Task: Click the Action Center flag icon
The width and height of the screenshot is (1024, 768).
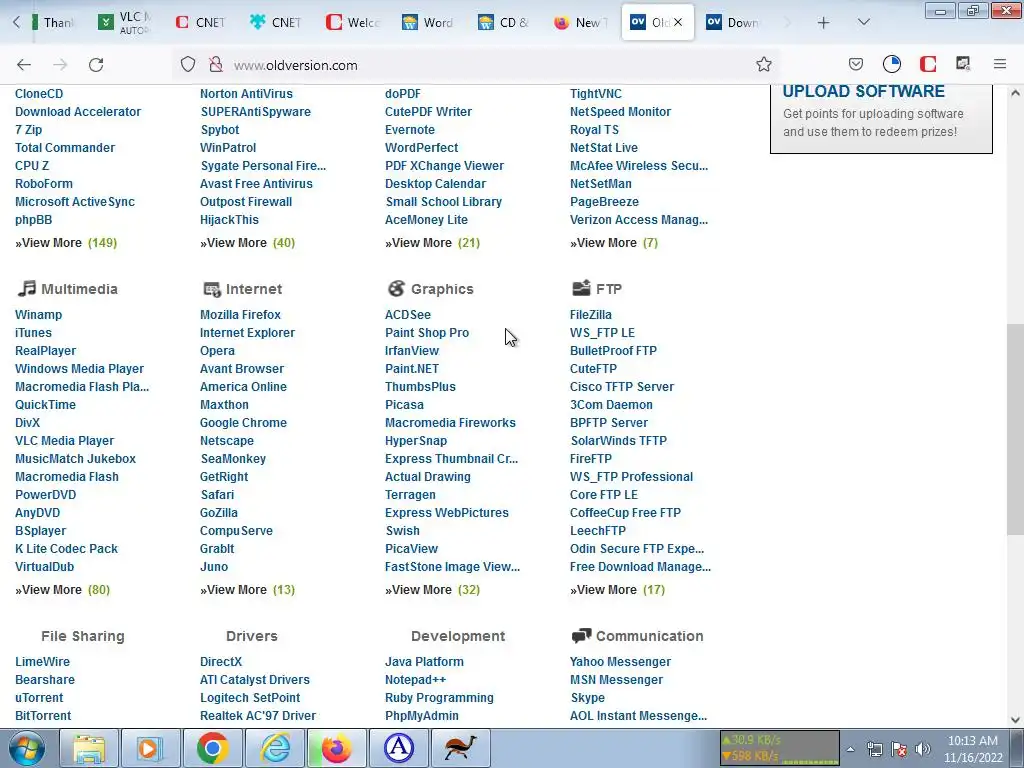Action: pyautogui.click(x=899, y=749)
